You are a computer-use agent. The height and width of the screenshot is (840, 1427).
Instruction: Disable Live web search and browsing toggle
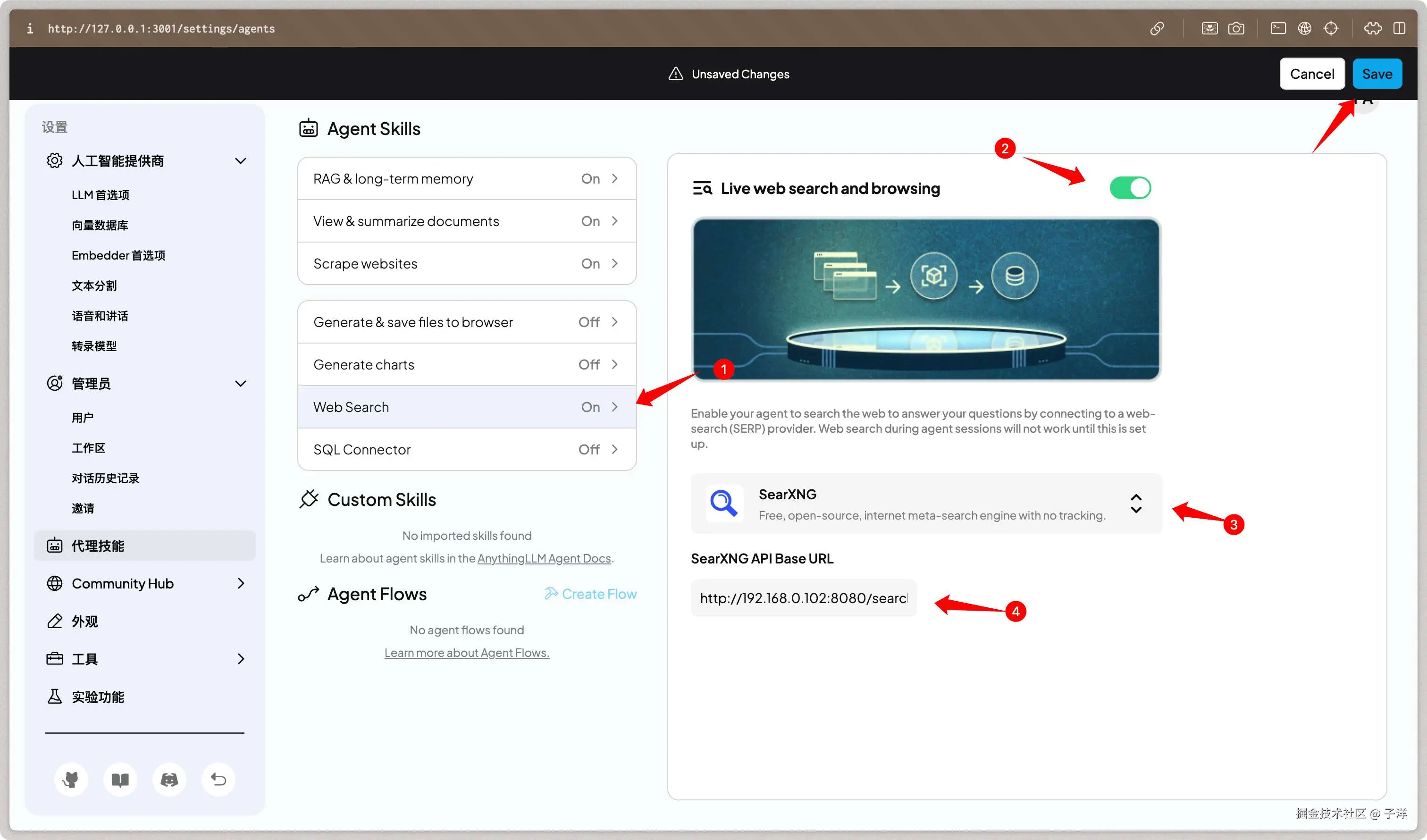(x=1130, y=188)
